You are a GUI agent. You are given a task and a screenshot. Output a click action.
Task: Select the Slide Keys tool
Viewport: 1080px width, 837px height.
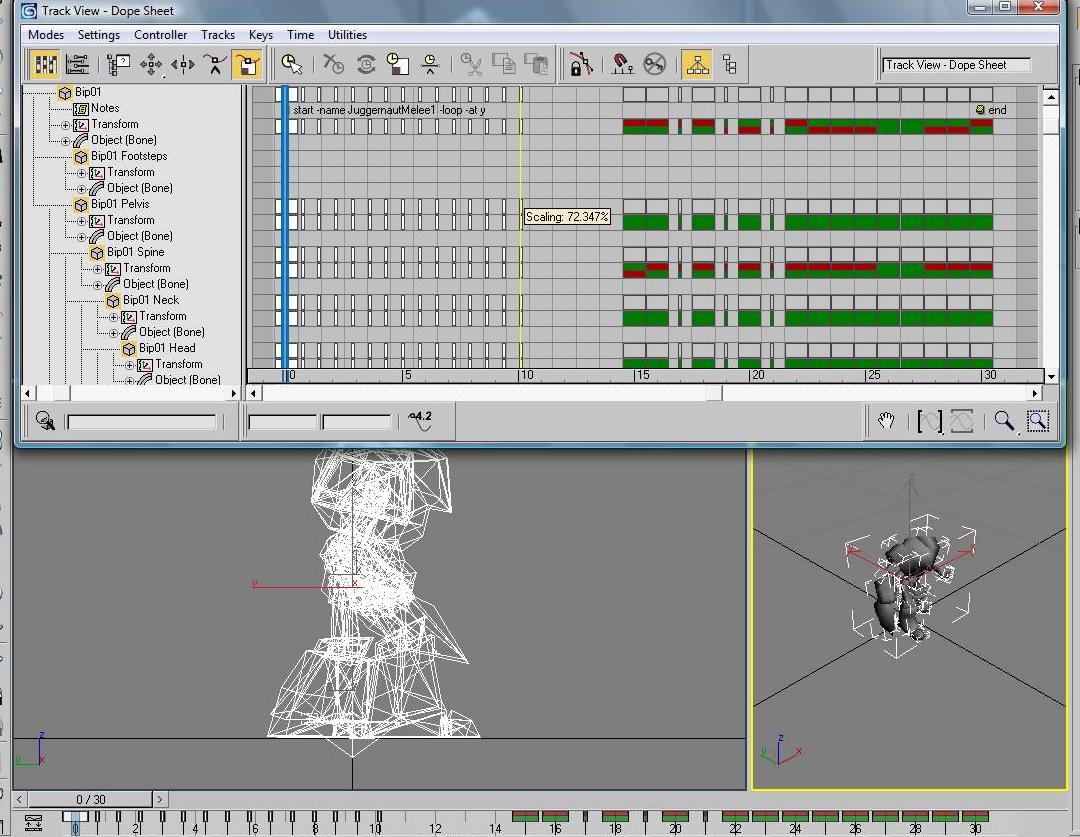pos(183,65)
